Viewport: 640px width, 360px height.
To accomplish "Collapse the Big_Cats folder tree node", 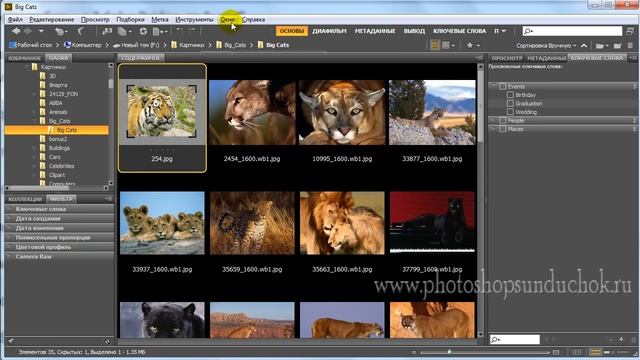I will pos(36,121).
